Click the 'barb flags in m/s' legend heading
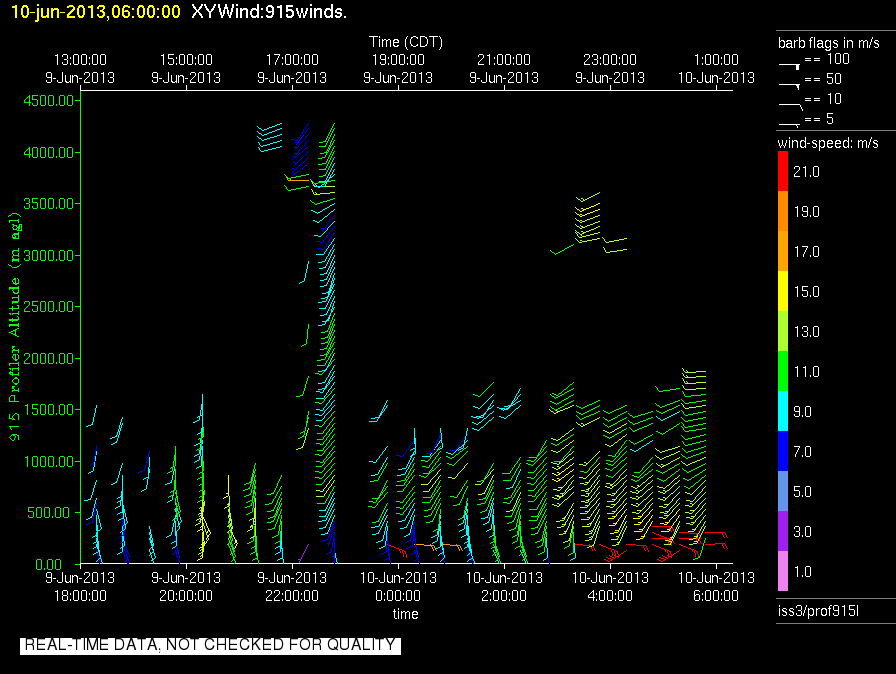896x674 pixels. [829, 43]
